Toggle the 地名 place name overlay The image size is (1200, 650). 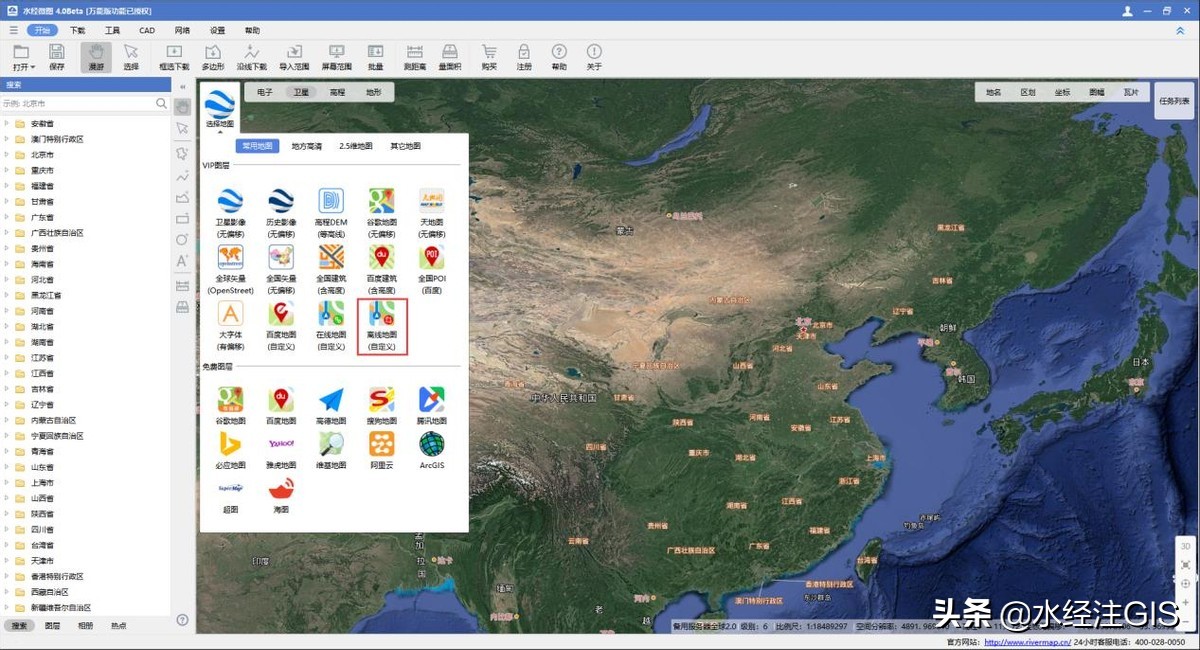pos(993,92)
